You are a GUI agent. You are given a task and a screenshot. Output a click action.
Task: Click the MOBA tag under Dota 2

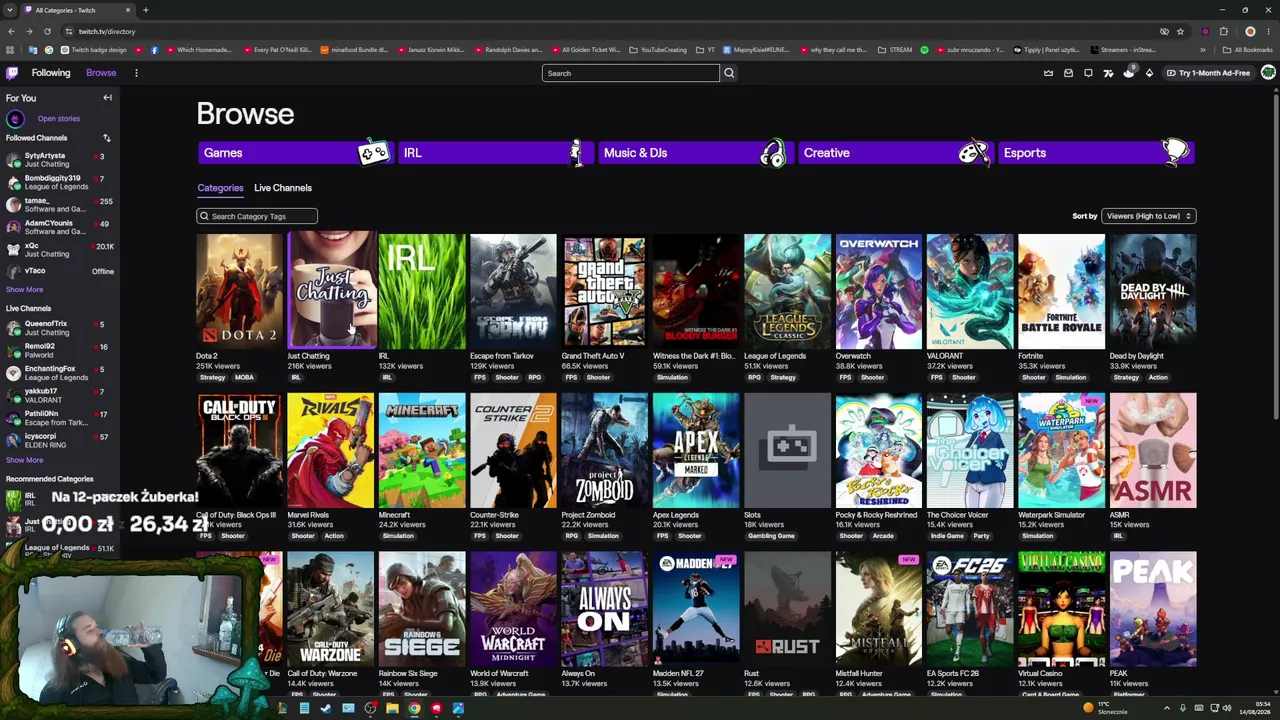244,377
